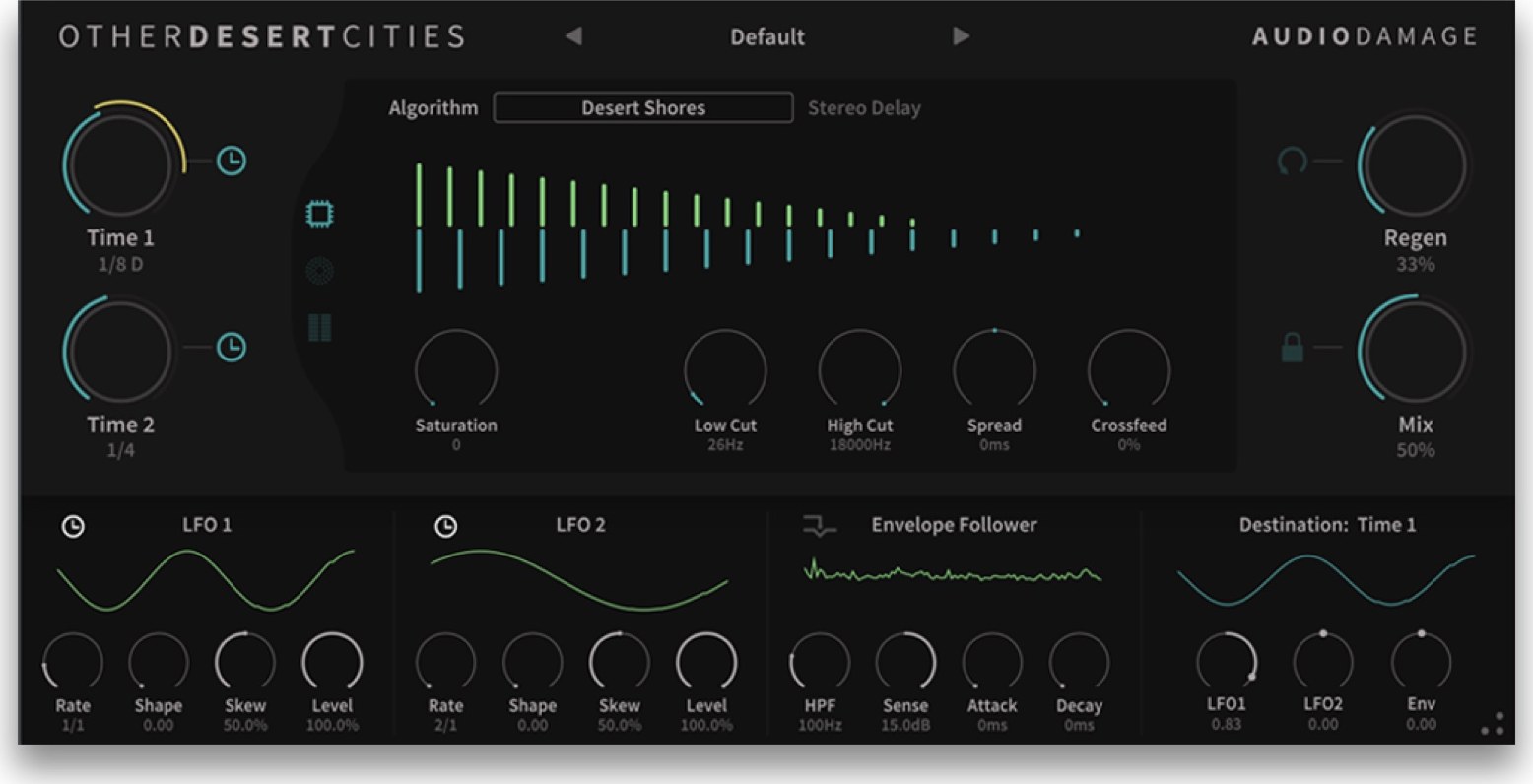Toggle the Mix lock icon
This screenshot has height=784, width=1533.
[x=1293, y=347]
